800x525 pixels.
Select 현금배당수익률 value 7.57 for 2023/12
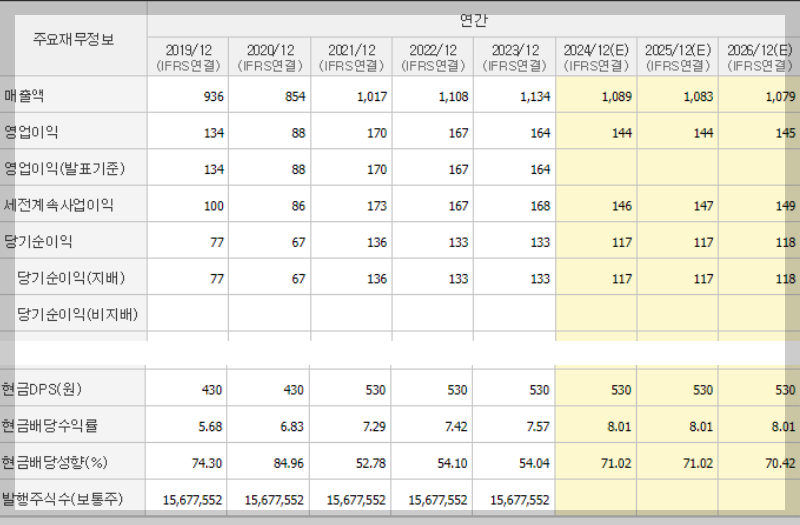[538, 427]
